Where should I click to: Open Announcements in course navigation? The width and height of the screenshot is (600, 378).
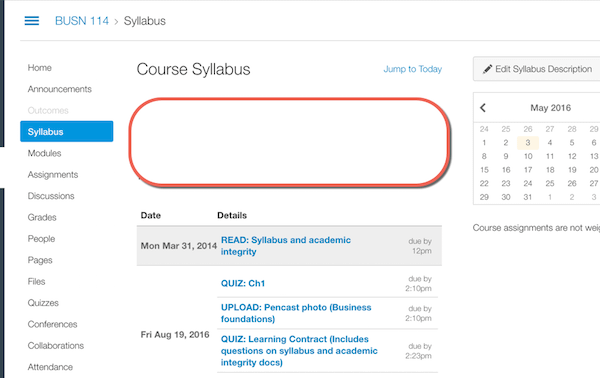[x=59, y=89]
